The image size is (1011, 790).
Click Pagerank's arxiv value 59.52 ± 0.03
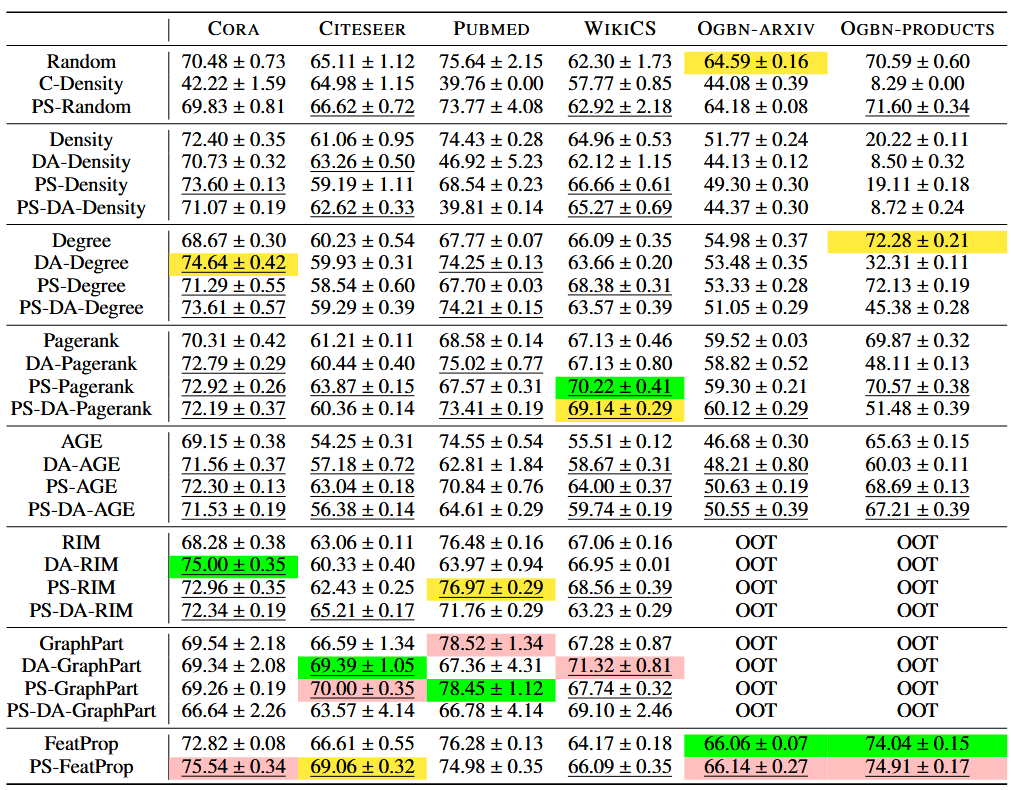[756, 341]
